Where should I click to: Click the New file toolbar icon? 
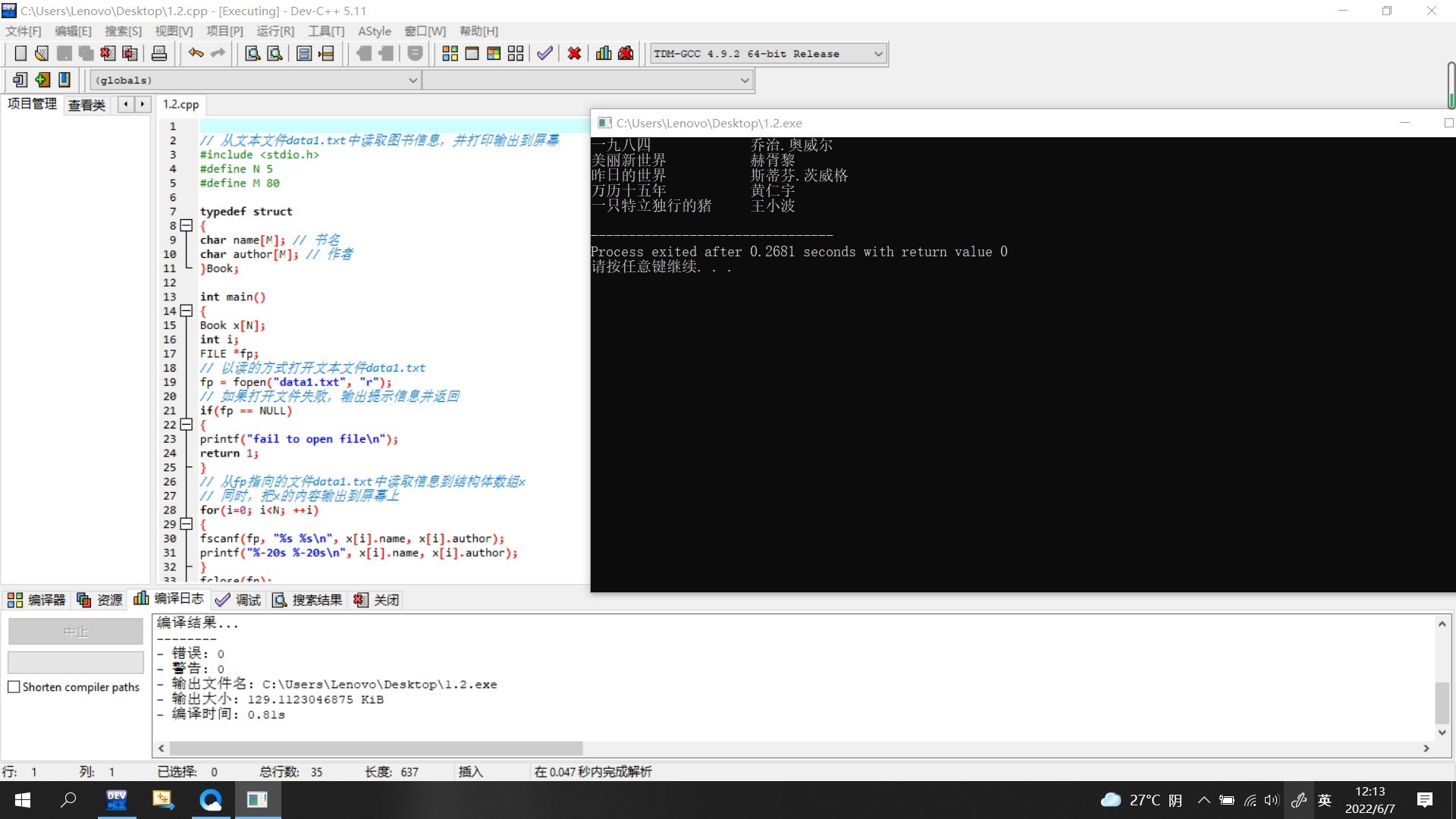click(x=20, y=53)
